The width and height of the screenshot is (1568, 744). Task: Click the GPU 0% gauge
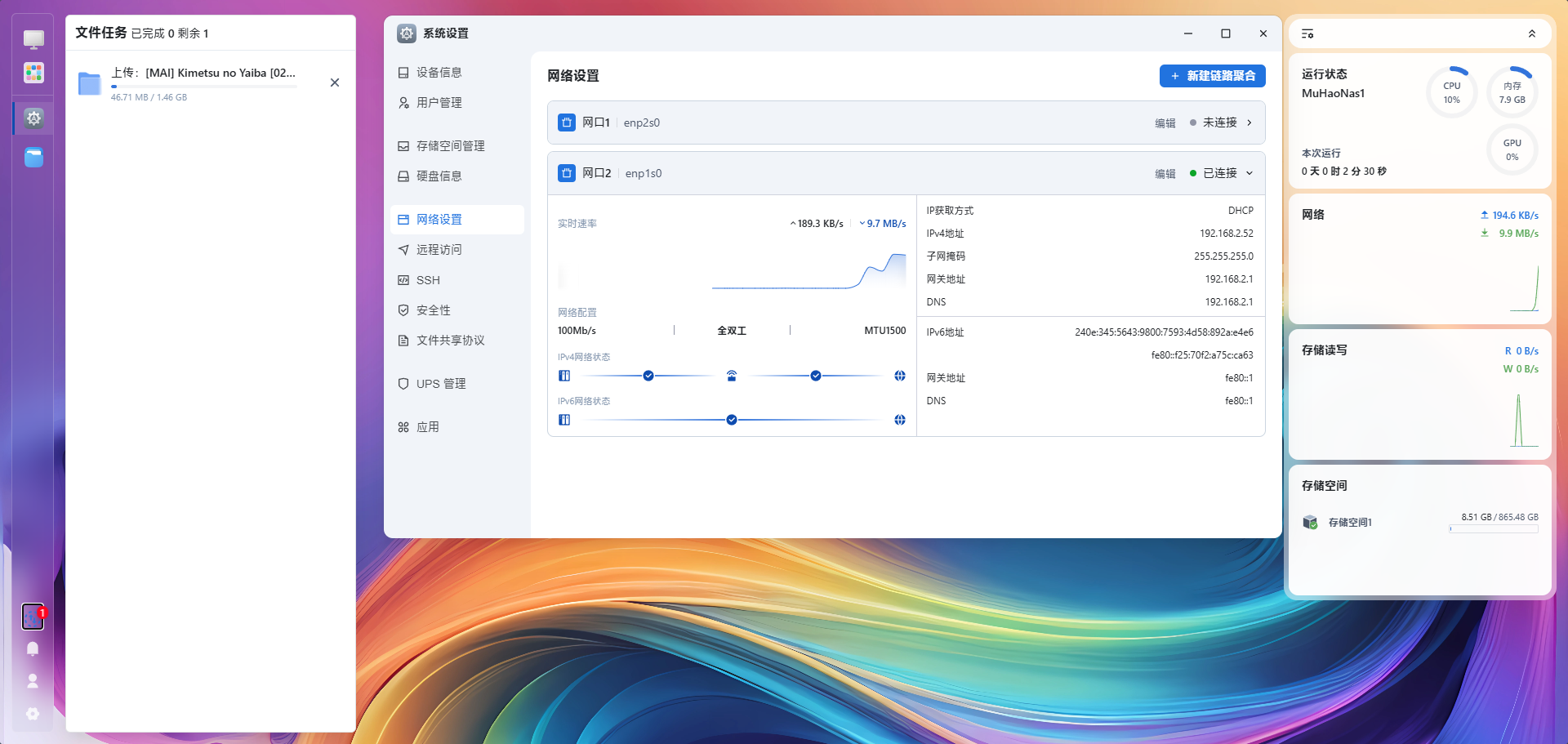click(x=1512, y=149)
